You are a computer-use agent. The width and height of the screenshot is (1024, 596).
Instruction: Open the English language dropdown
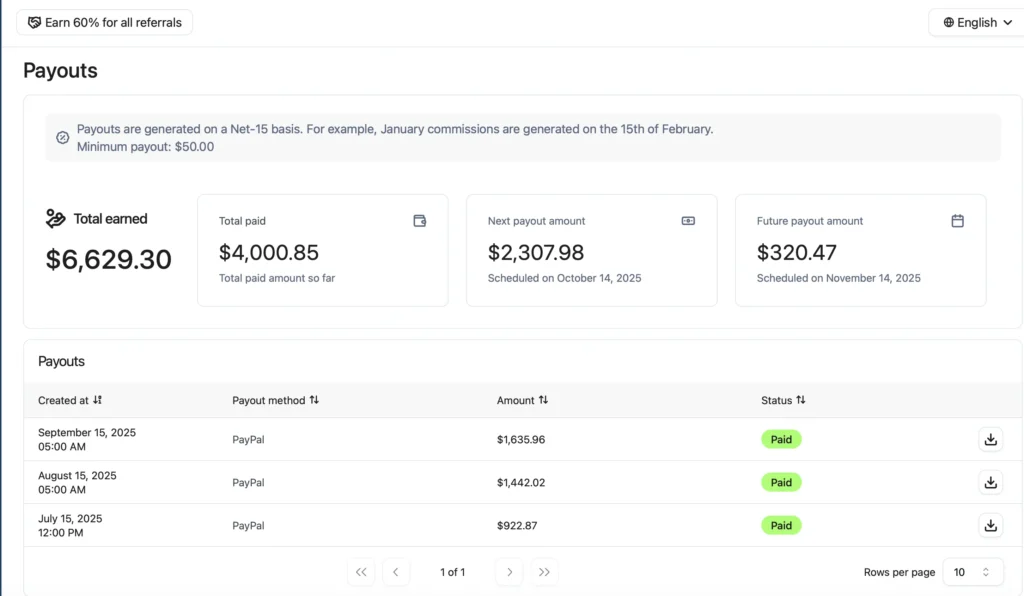(x=976, y=22)
